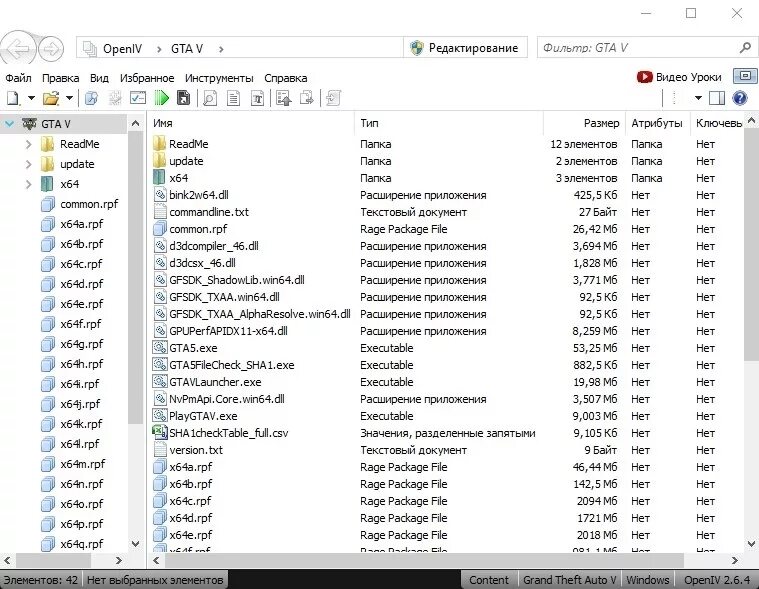Click the blue cube toolbar icon
The width and height of the screenshot is (759, 589).
(91, 98)
